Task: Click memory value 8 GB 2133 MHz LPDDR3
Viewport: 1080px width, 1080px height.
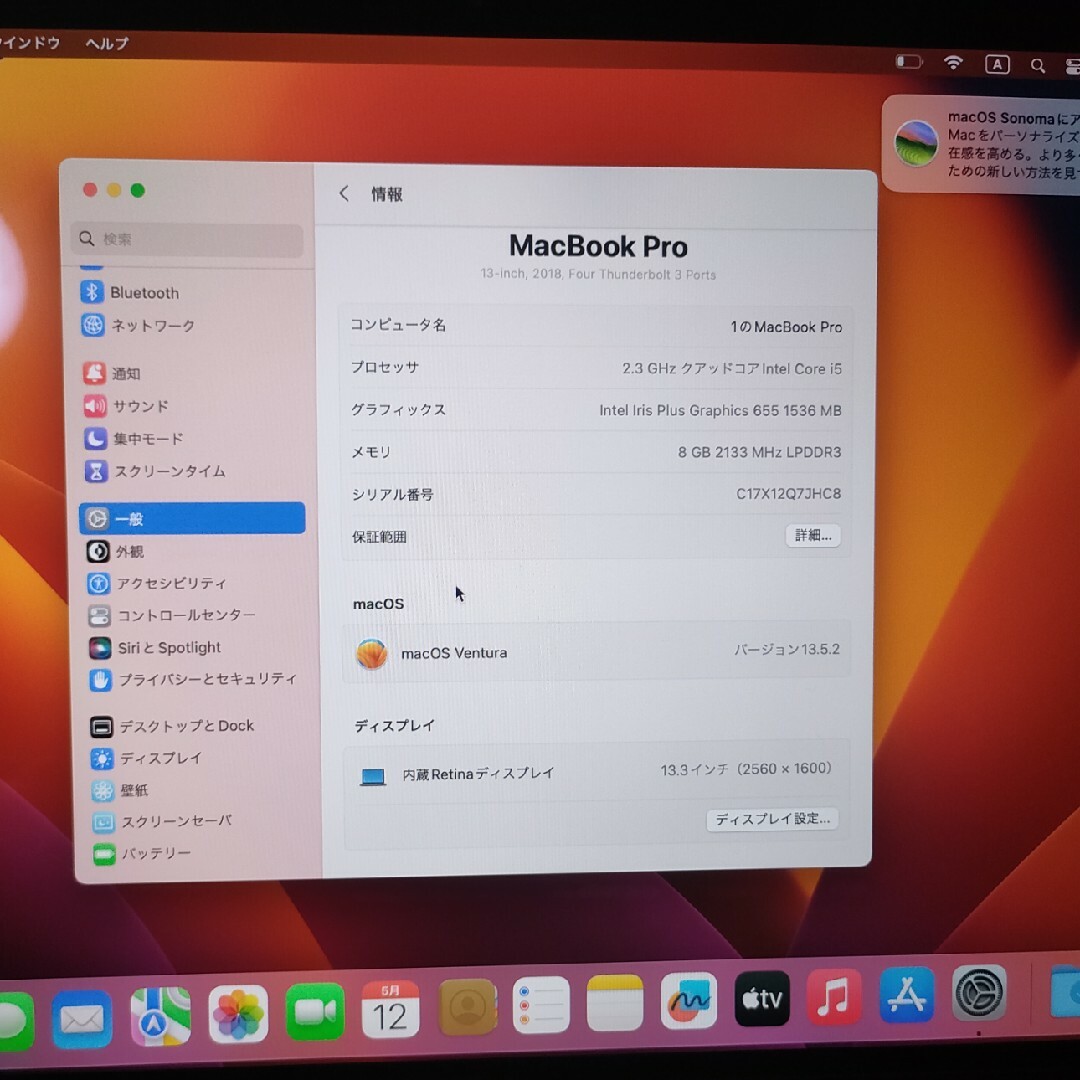Action: 760,452
